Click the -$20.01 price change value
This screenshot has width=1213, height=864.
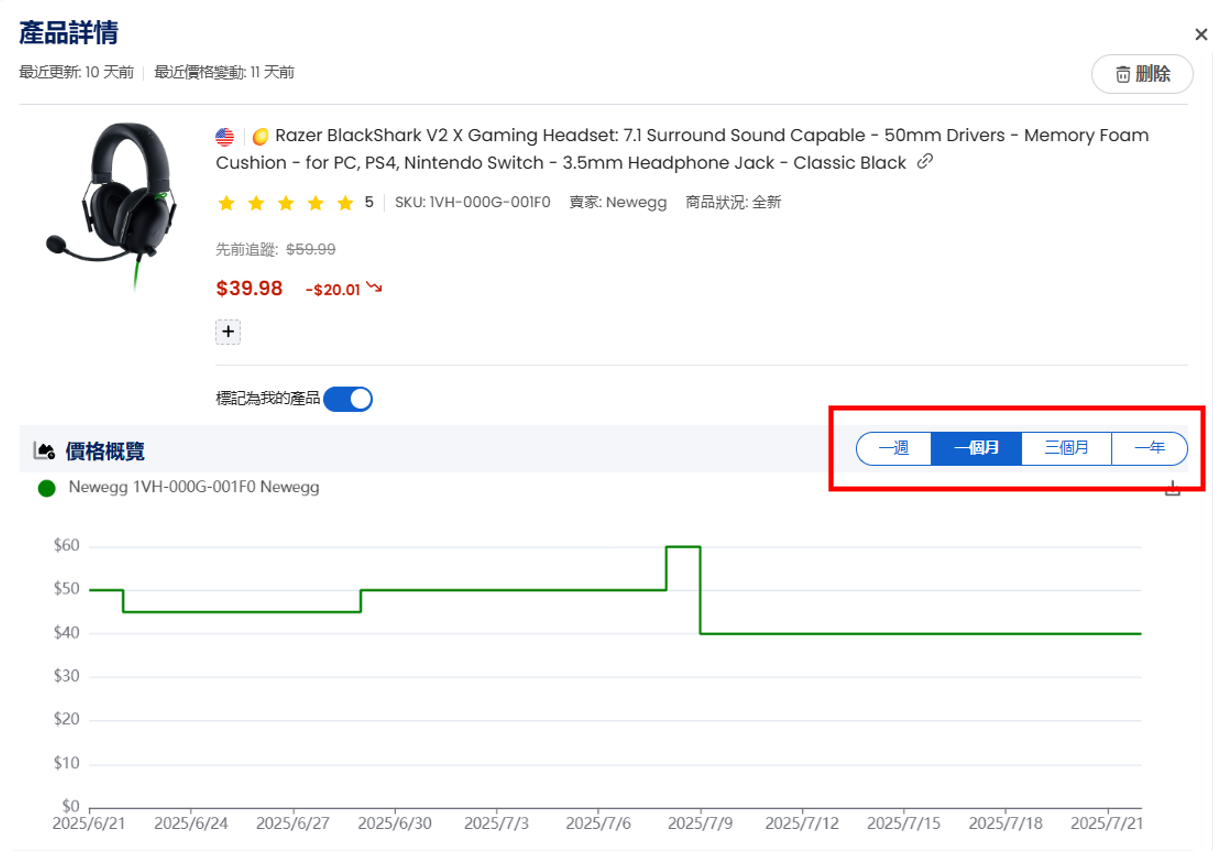click(332, 290)
